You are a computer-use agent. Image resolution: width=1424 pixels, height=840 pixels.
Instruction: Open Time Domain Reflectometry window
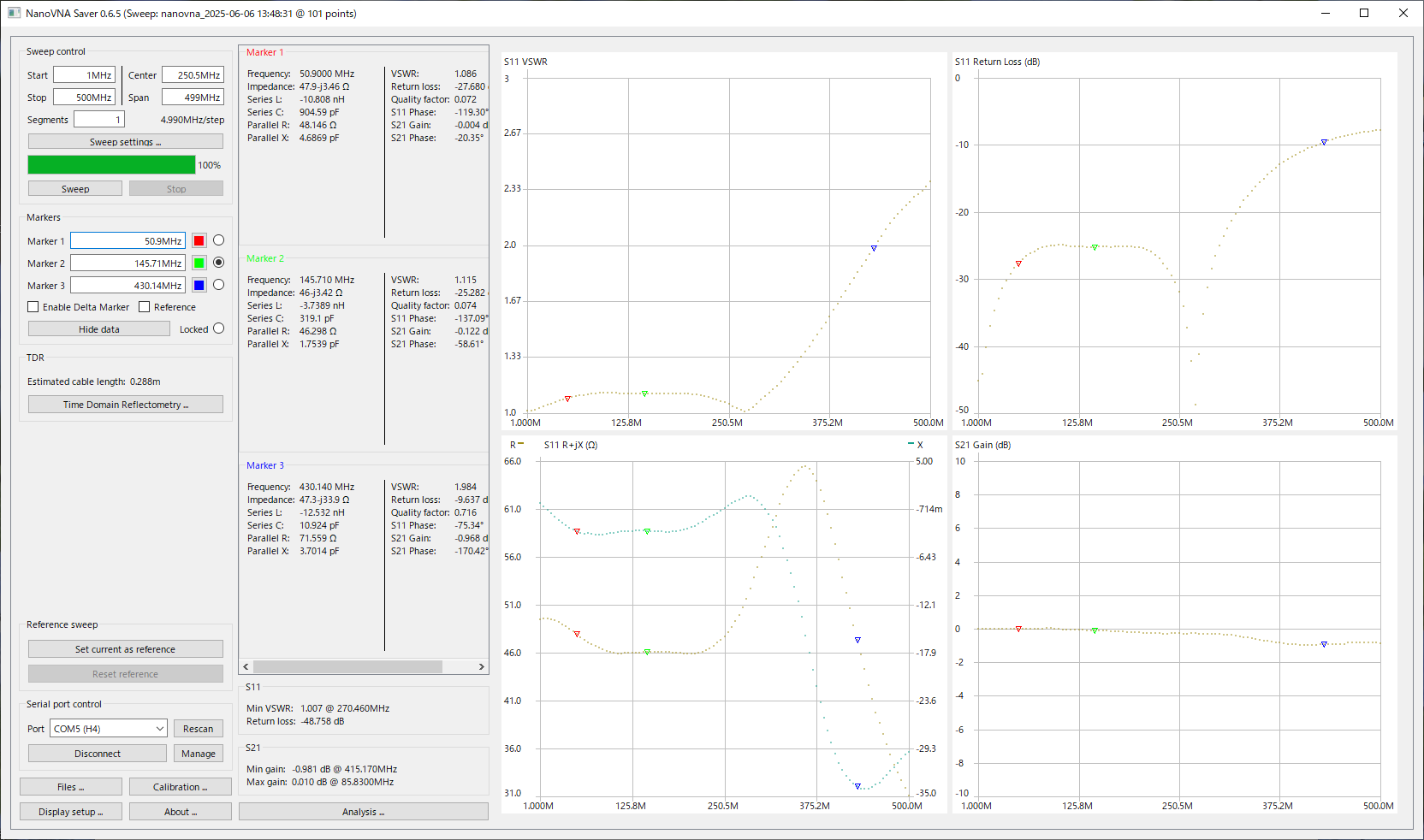(126, 405)
